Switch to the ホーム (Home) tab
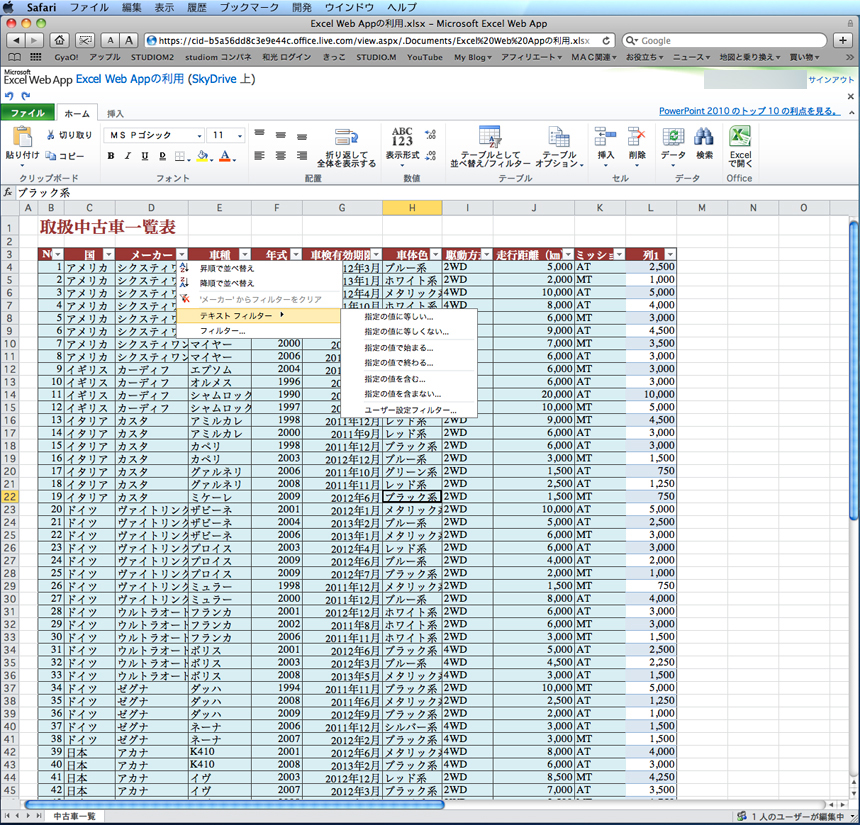Viewport: 860px width, 825px height. (x=77, y=113)
